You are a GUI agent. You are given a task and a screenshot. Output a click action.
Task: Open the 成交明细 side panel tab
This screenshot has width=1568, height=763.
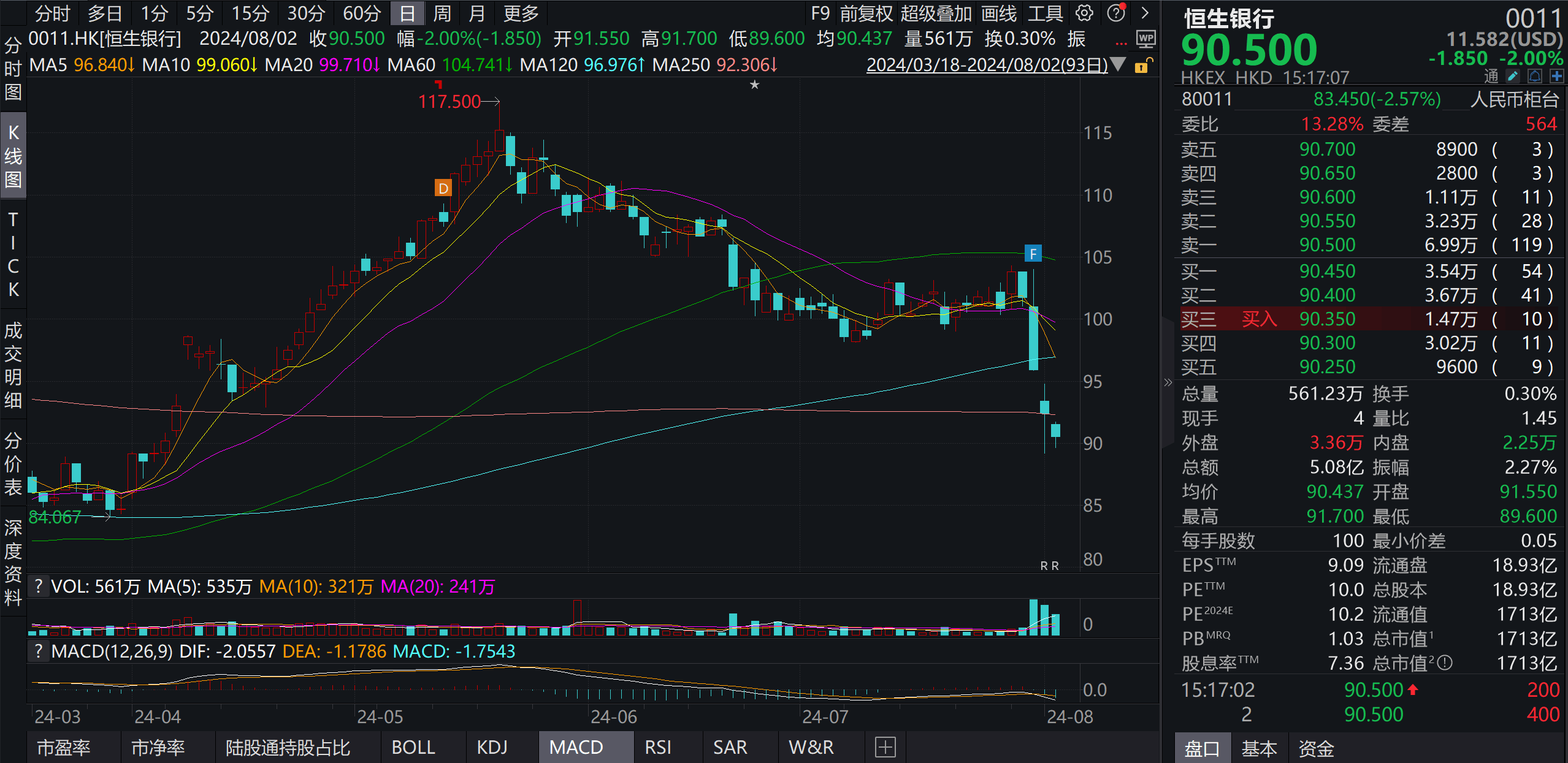(x=13, y=365)
